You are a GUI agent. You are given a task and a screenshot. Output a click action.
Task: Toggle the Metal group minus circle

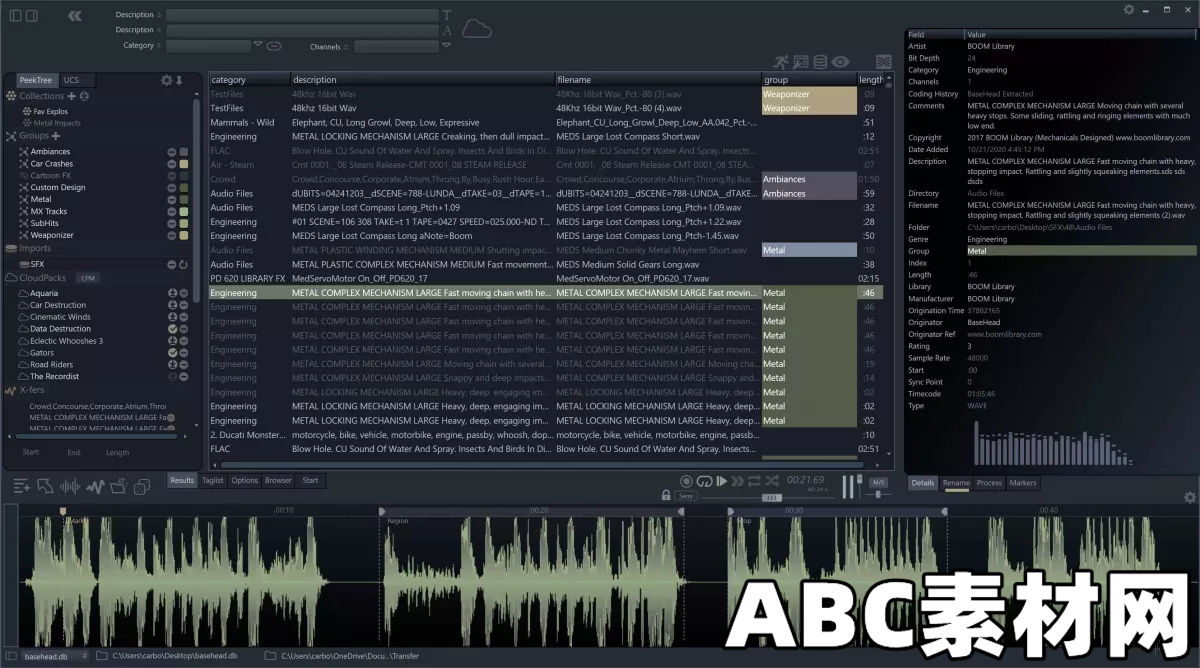pyautogui.click(x=171, y=200)
